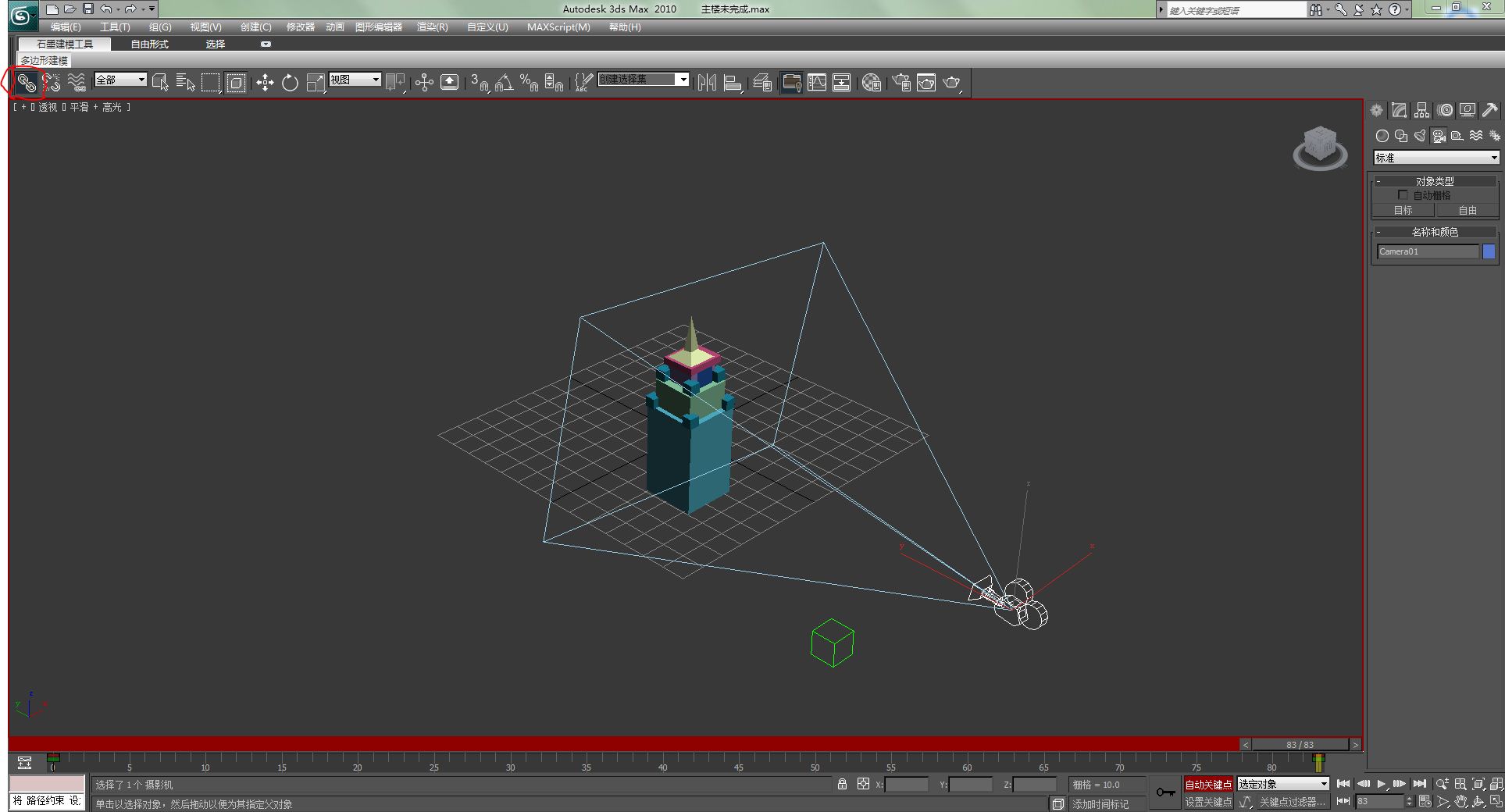
Task: Open the MAXScript(M) menu
Action: tap(558, 27)
